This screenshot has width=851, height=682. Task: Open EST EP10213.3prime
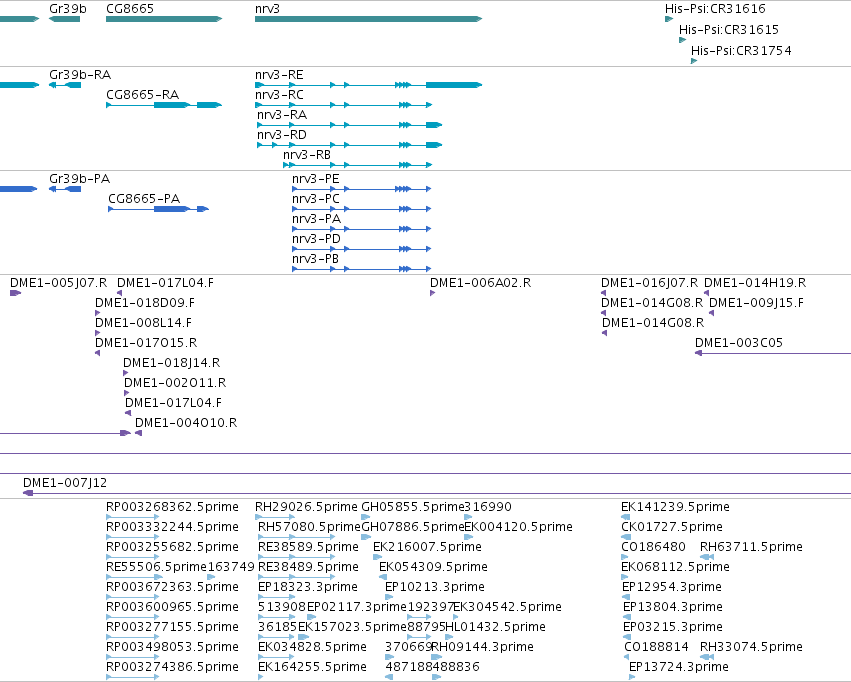[434, 587]
